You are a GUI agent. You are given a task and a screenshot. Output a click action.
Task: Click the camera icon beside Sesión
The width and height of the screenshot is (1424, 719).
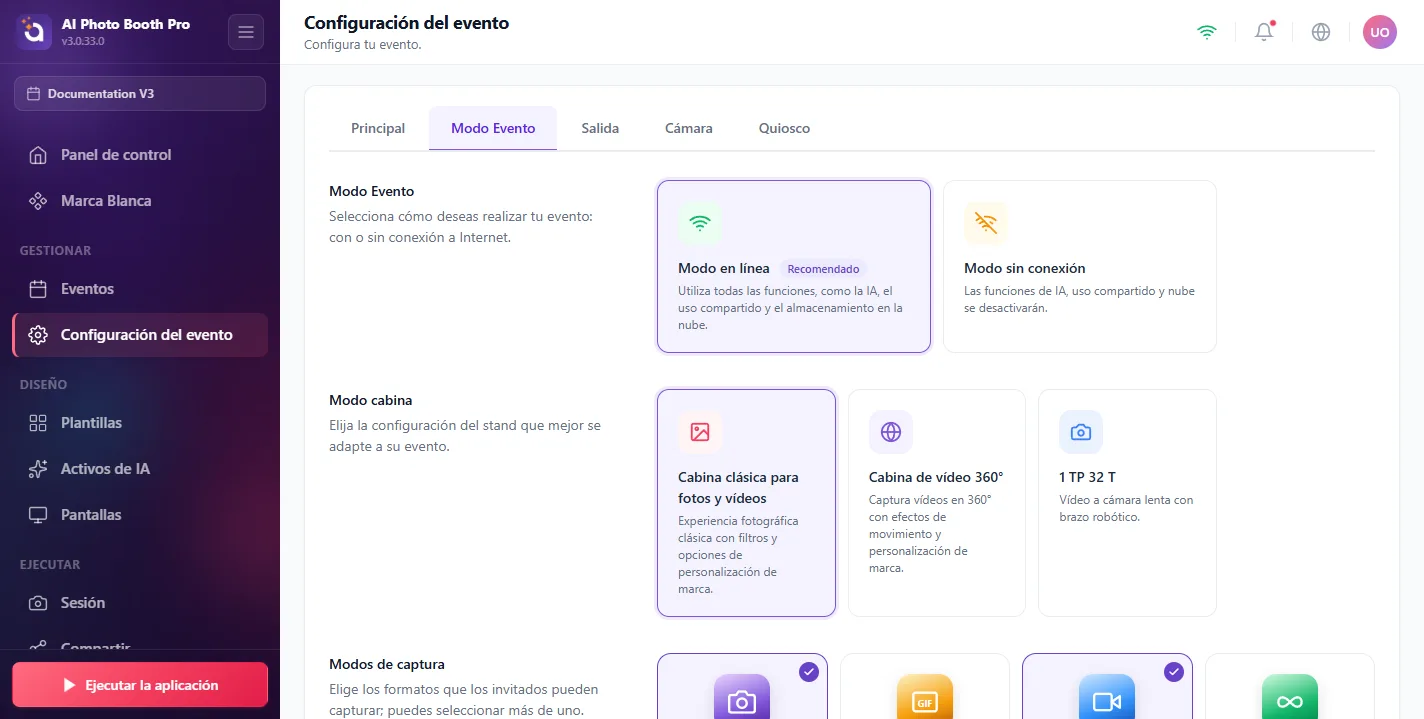click(x=38, y=603)
